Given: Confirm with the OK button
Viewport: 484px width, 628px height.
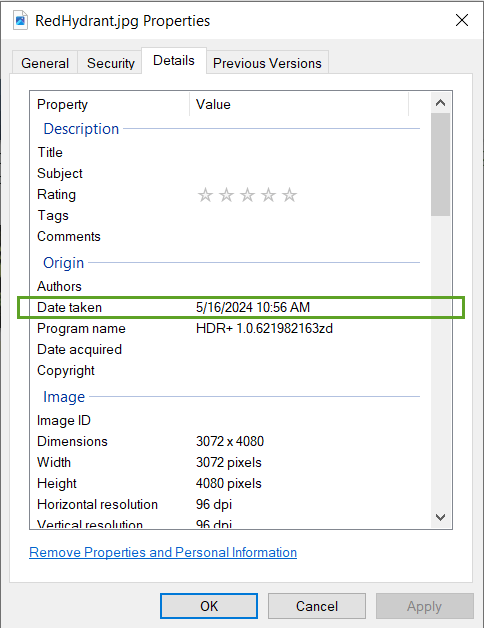Looking at the screenshot, I should (209, 606).
